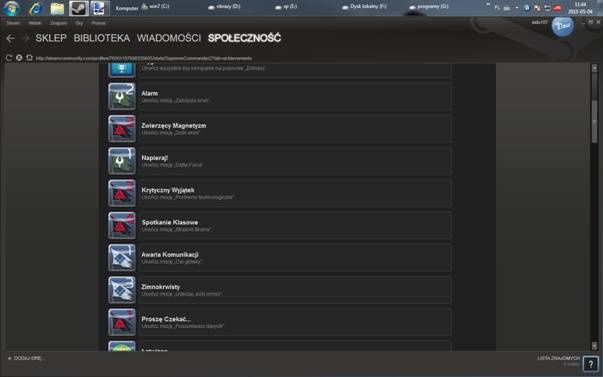
Task: Stop page loading with the X icon
Action: tap(19, 58)
